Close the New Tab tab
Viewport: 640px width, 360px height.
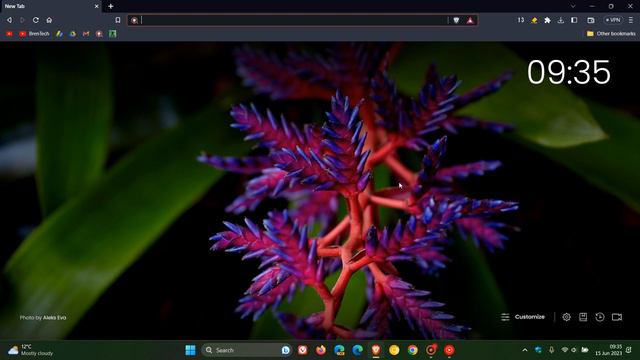[96, 6]
